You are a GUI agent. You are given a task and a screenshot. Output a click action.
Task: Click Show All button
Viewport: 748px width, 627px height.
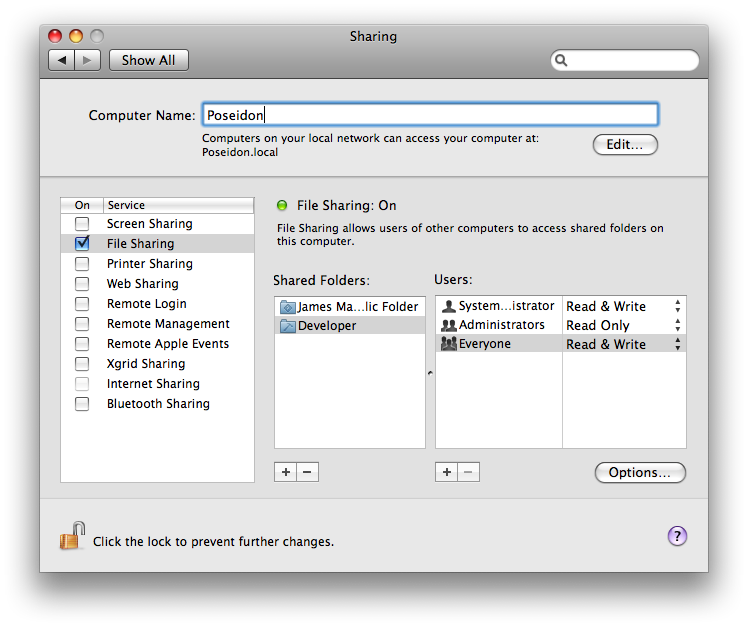coord(149,60)
